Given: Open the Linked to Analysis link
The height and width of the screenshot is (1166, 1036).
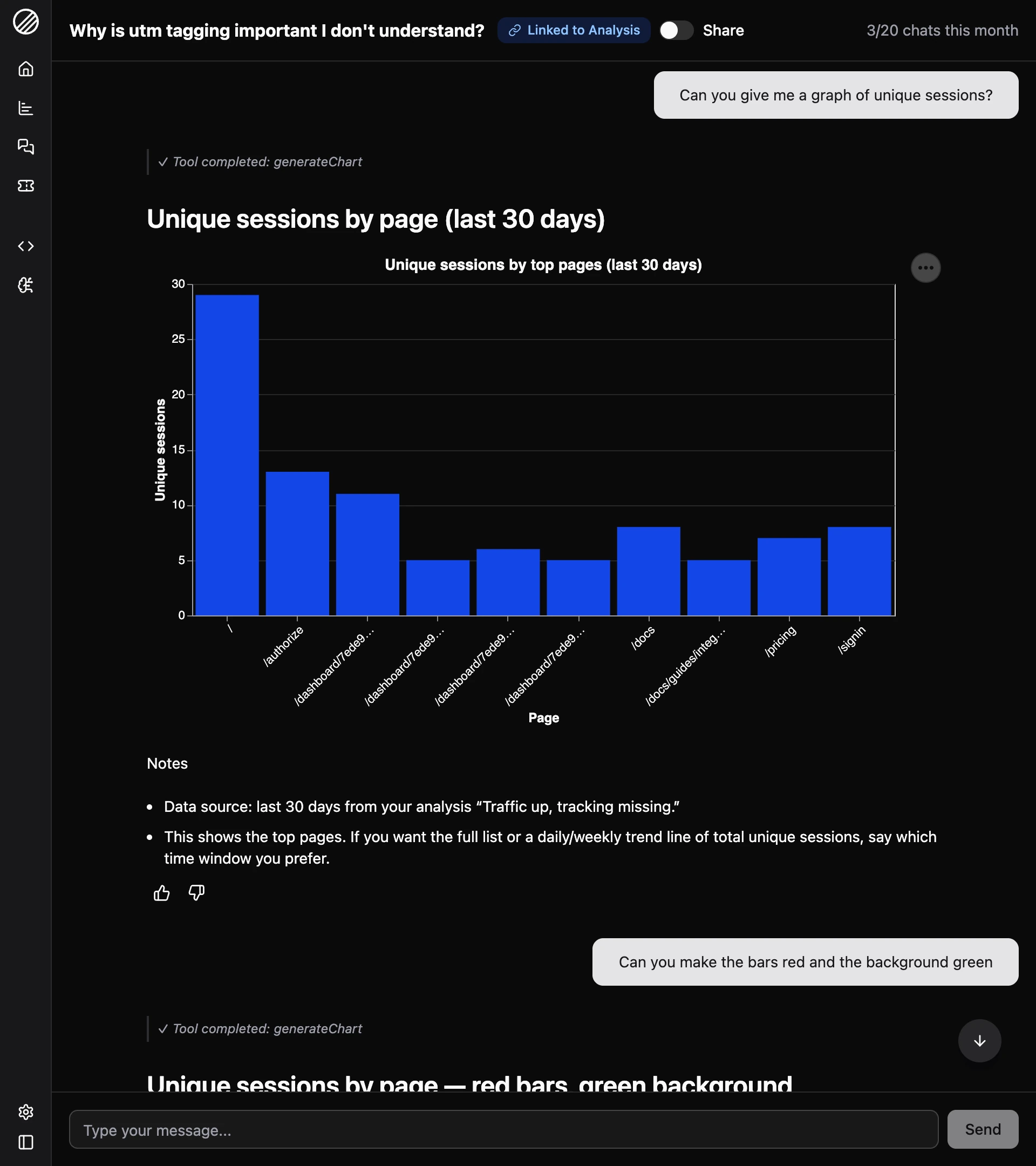Looking at the screenshot, I should pyautogui.click(x=574, y=30).
